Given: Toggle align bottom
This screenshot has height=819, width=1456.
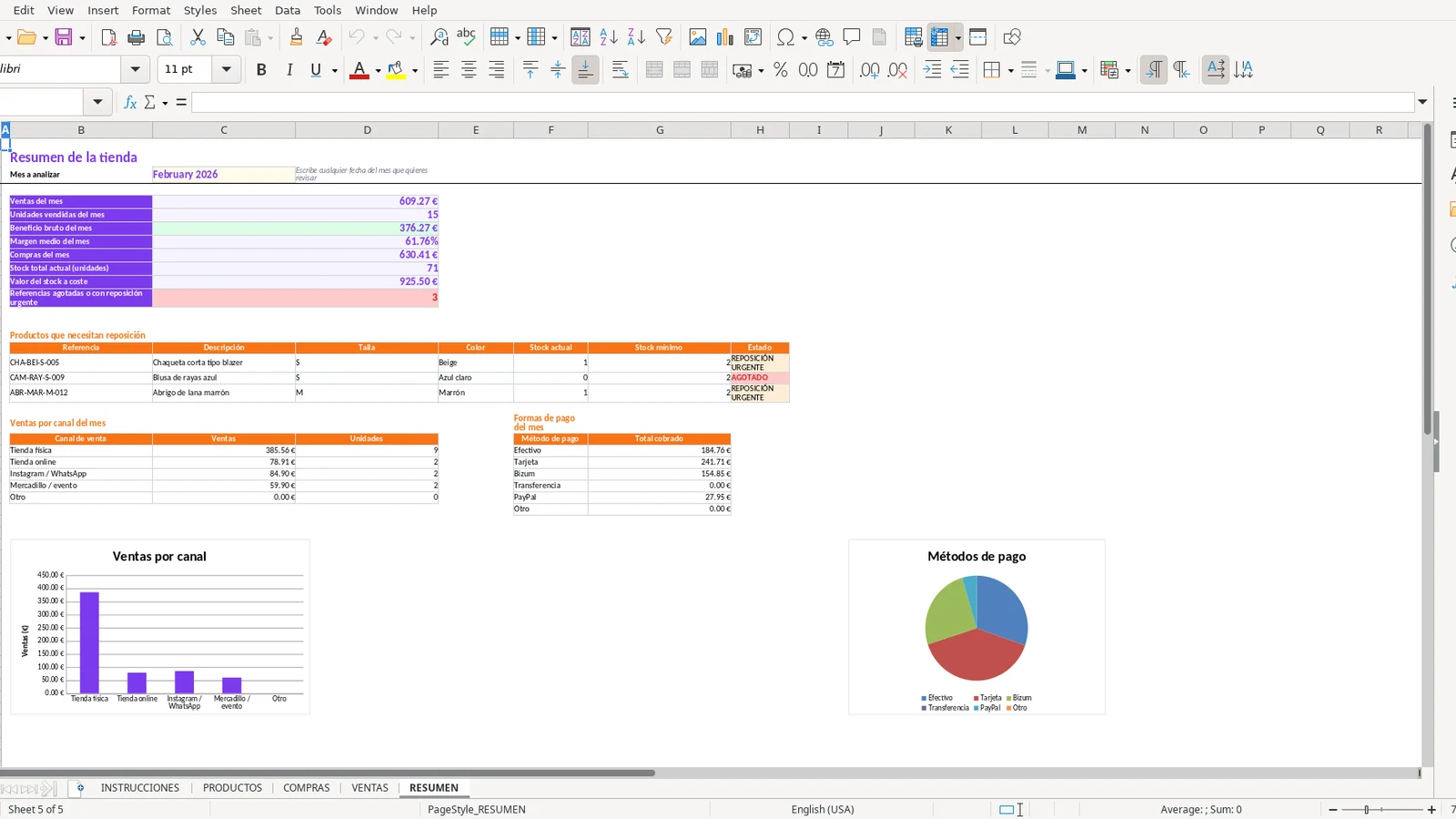Looking at the screenshot, I should (x=585, y=70).
